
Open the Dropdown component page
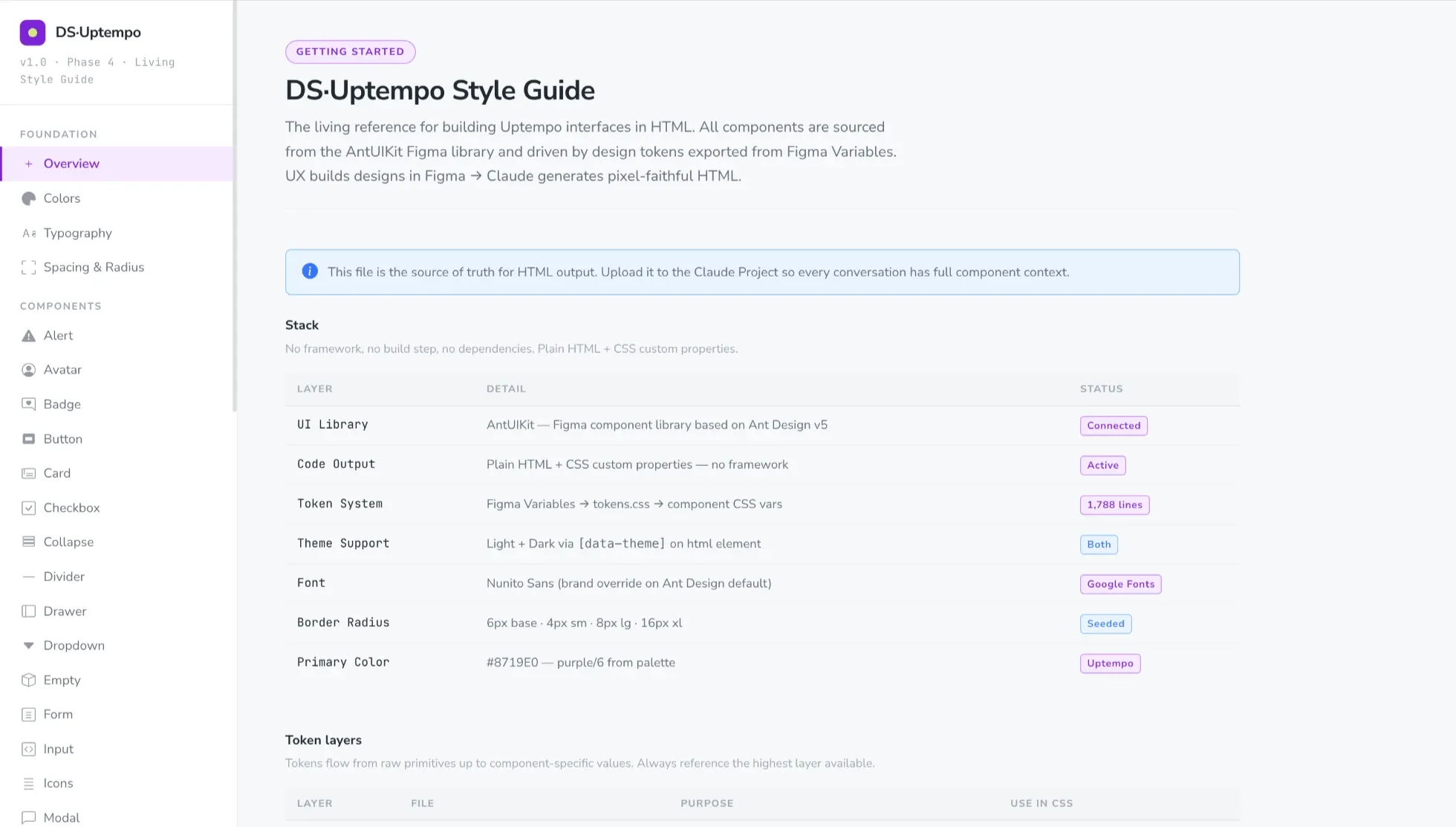pyautogui.click(x=117, y=646)
